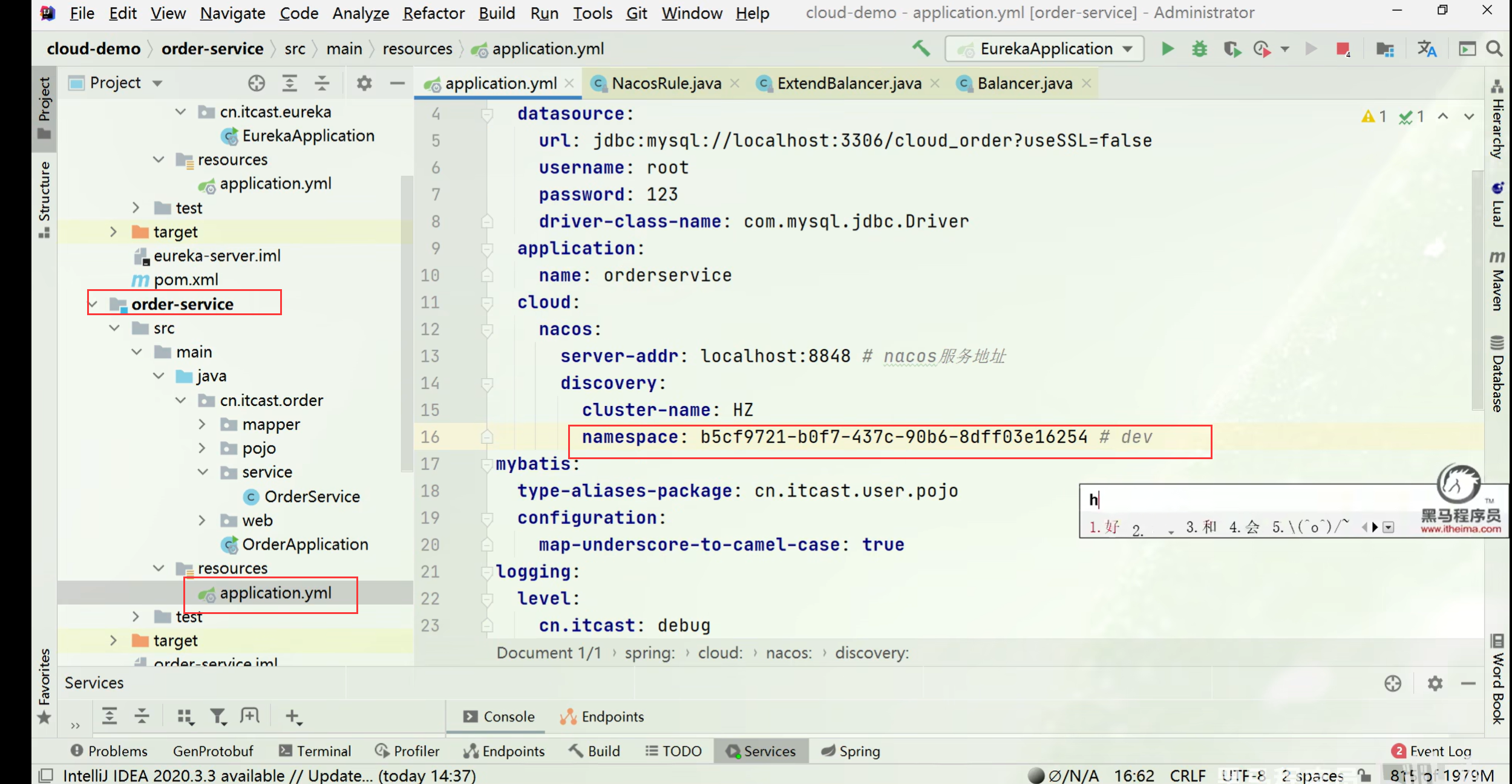Image resolution: width=1512 pixels, height=784 pixels.
Task: Click IntelliJ IDEA update available message
Action: click(269, 775)
